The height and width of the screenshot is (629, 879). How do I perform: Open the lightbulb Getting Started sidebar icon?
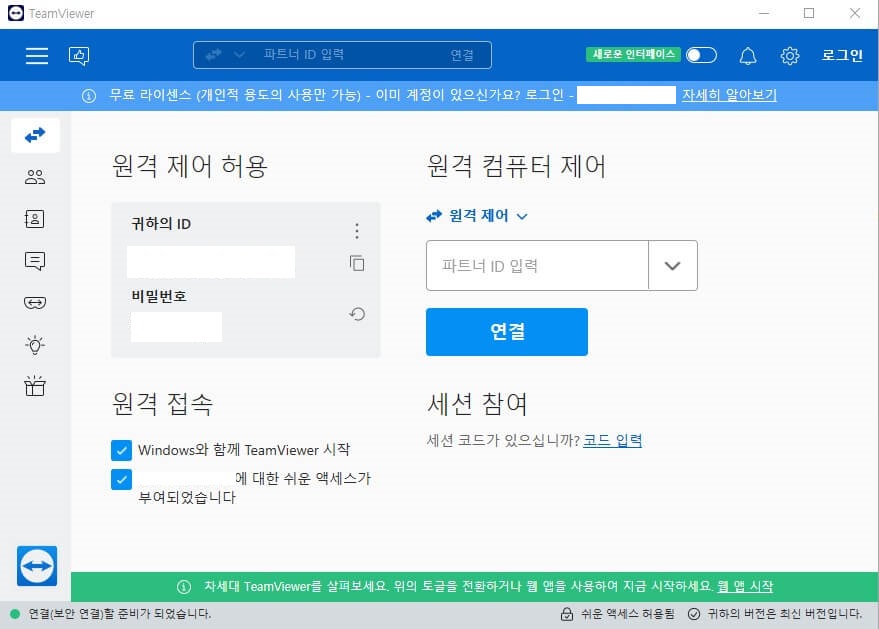(x=35, y=345)
